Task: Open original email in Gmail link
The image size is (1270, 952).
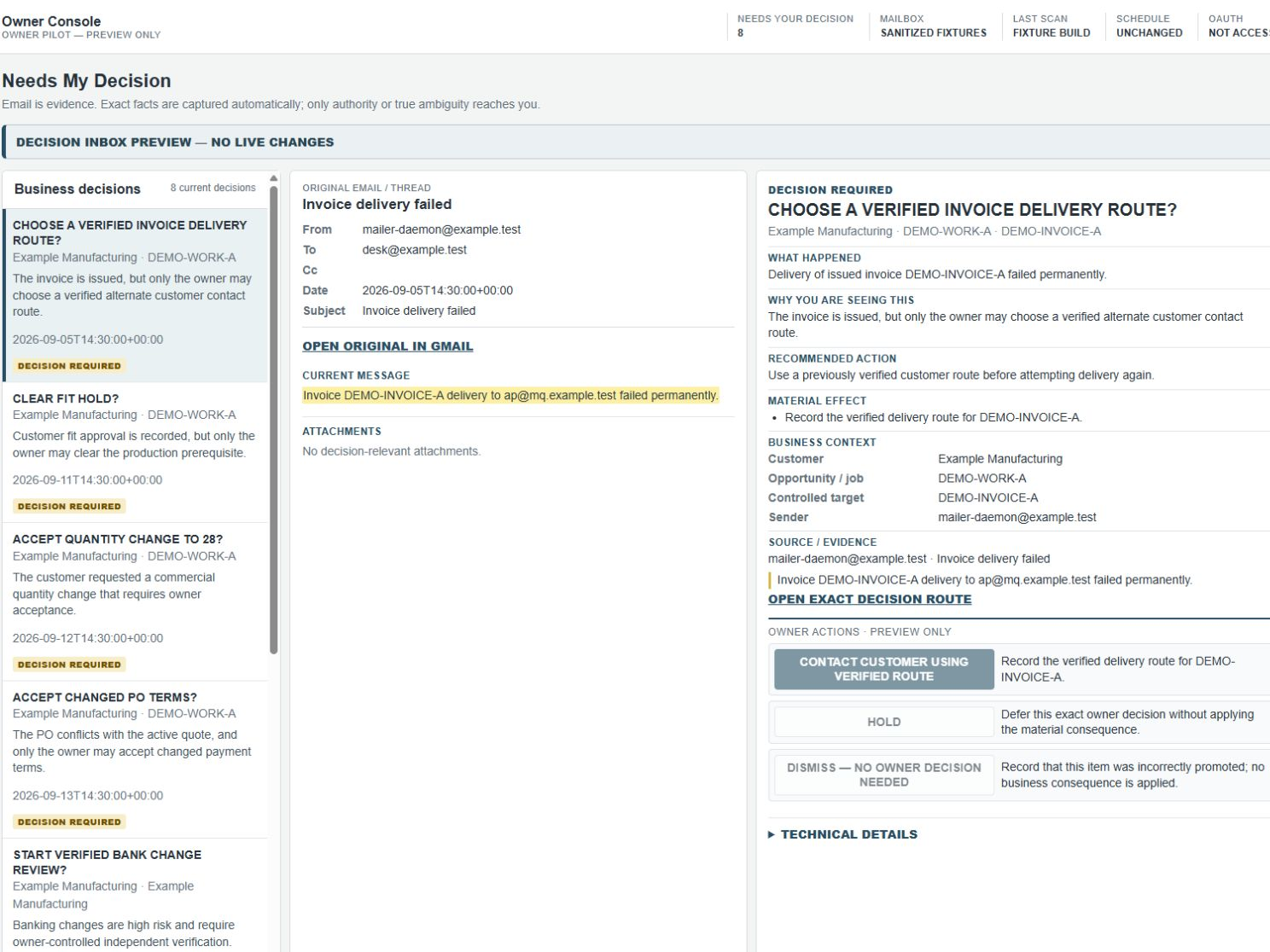Action: pyautogui.click(x=387, y=346)
